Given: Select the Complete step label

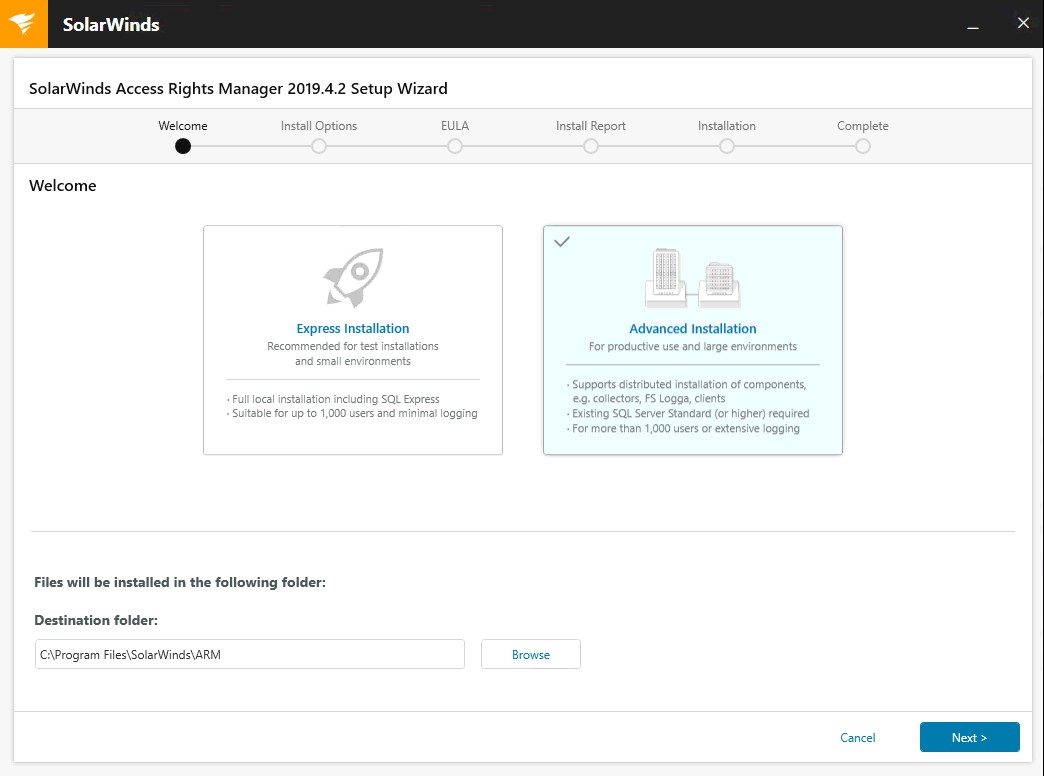Looking at the screenshot, I should point(863,126).
